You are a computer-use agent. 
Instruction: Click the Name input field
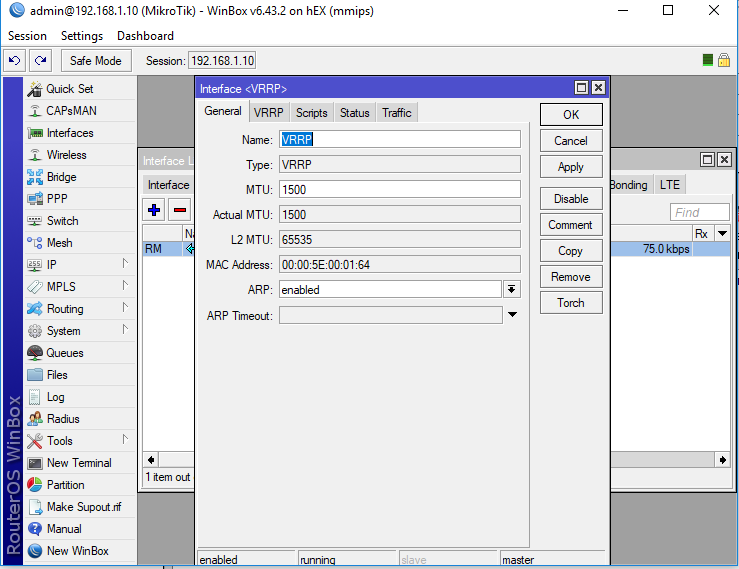click(400, 140)
